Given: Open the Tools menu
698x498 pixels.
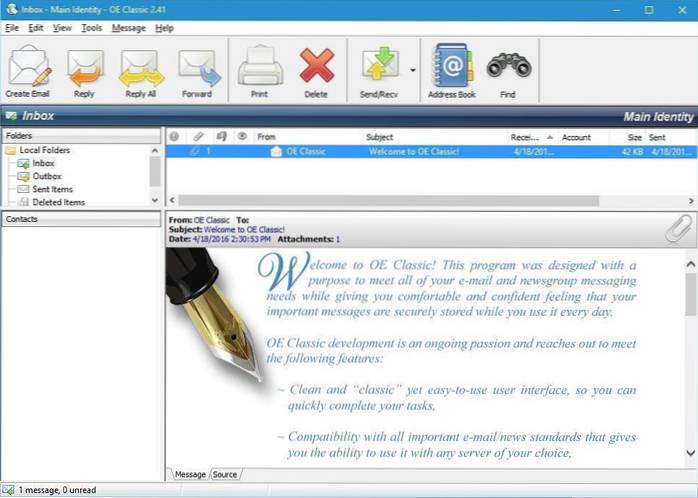Looking at the screenshot, I should (x=92, y=28).
